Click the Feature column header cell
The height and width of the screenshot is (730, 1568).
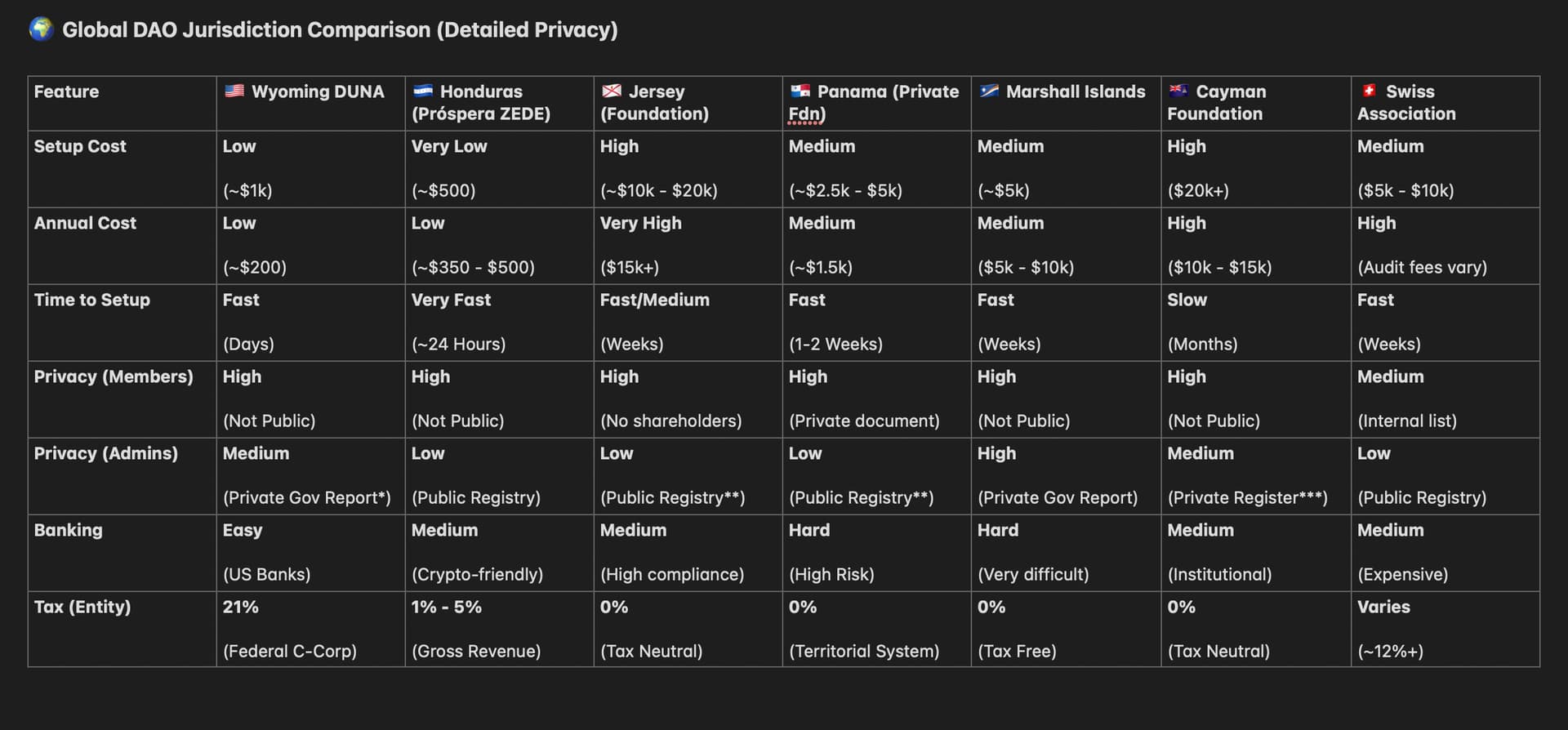pyautogui.click(x=67, y=91)
